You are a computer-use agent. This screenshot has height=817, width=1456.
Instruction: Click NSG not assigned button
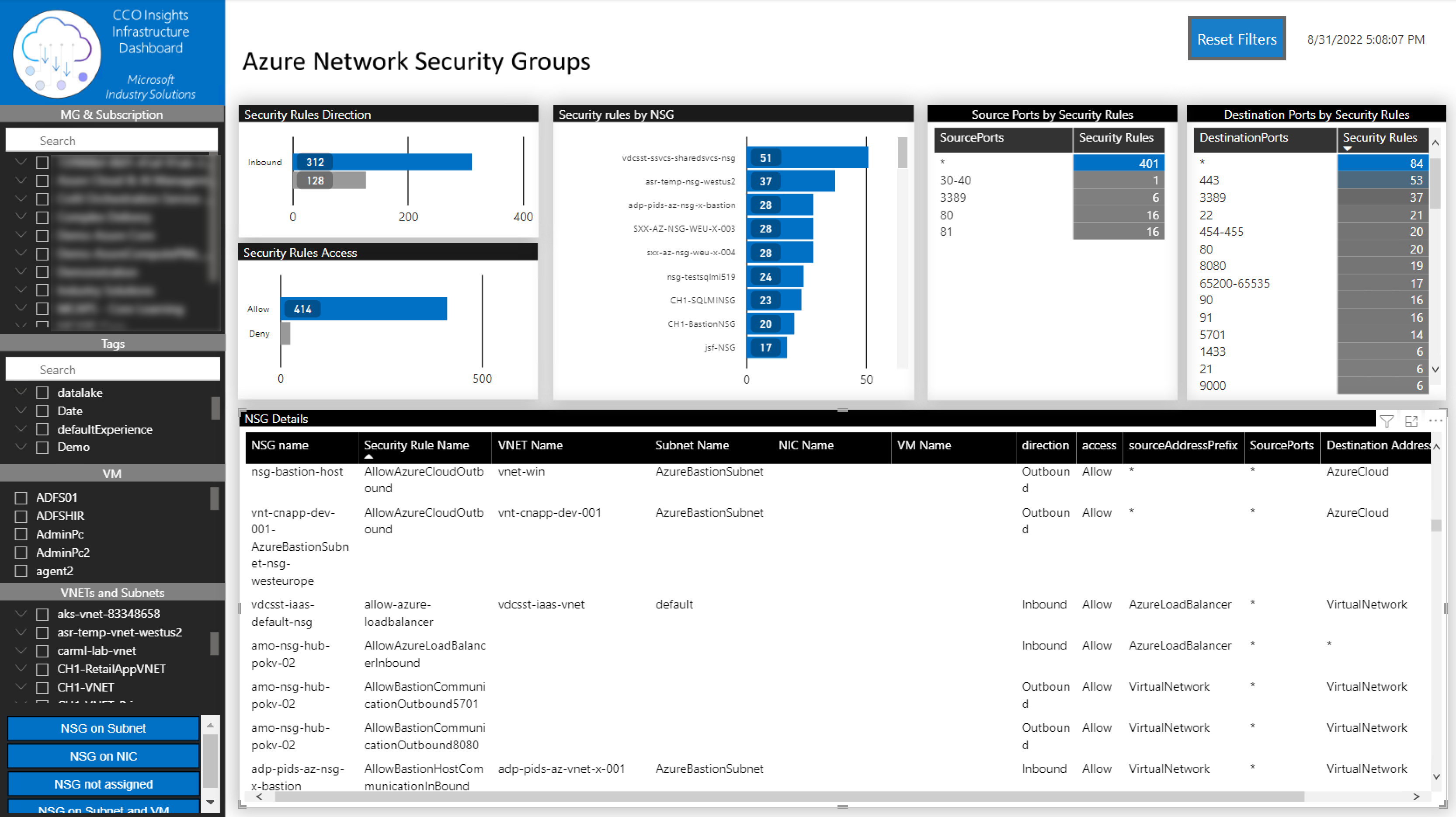[104, 784]
